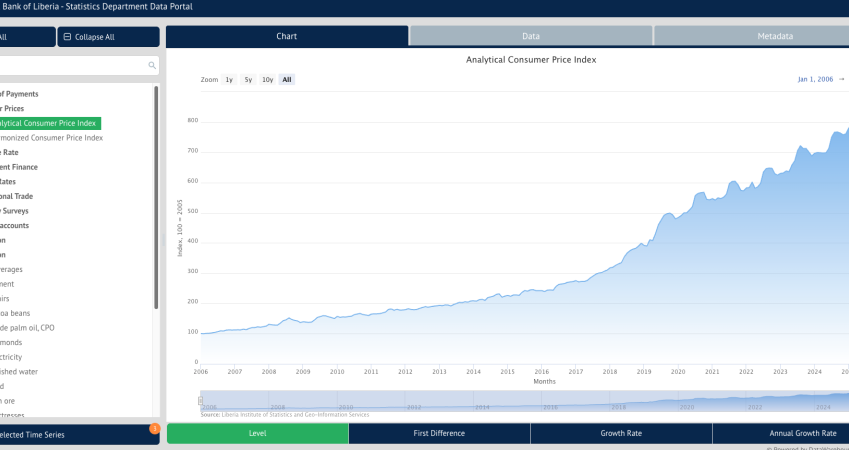Select the Cement series in tree
The image size is (849, 450).
point(7,284)
